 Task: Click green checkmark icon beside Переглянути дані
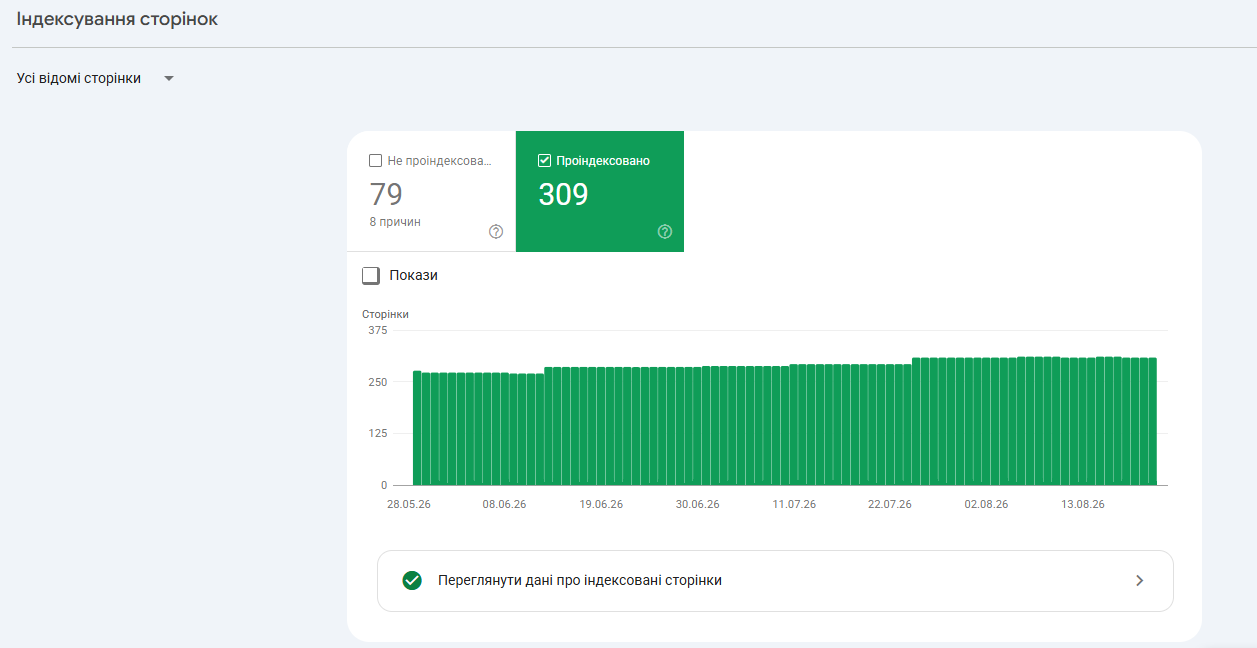(x=411, y=580)
